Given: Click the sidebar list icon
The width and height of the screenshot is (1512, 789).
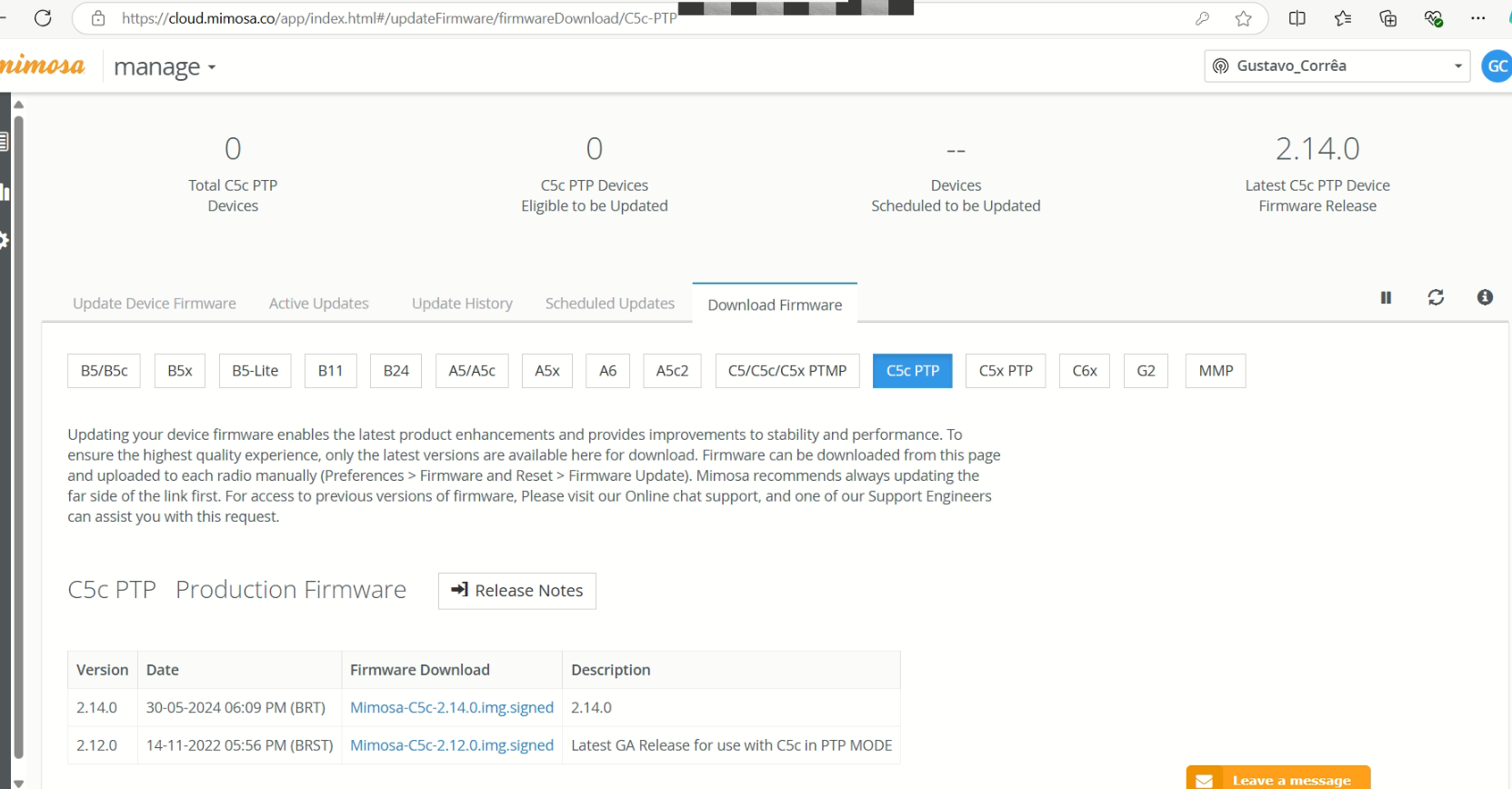Looking at the screenshot, I should tap(4, 141).
